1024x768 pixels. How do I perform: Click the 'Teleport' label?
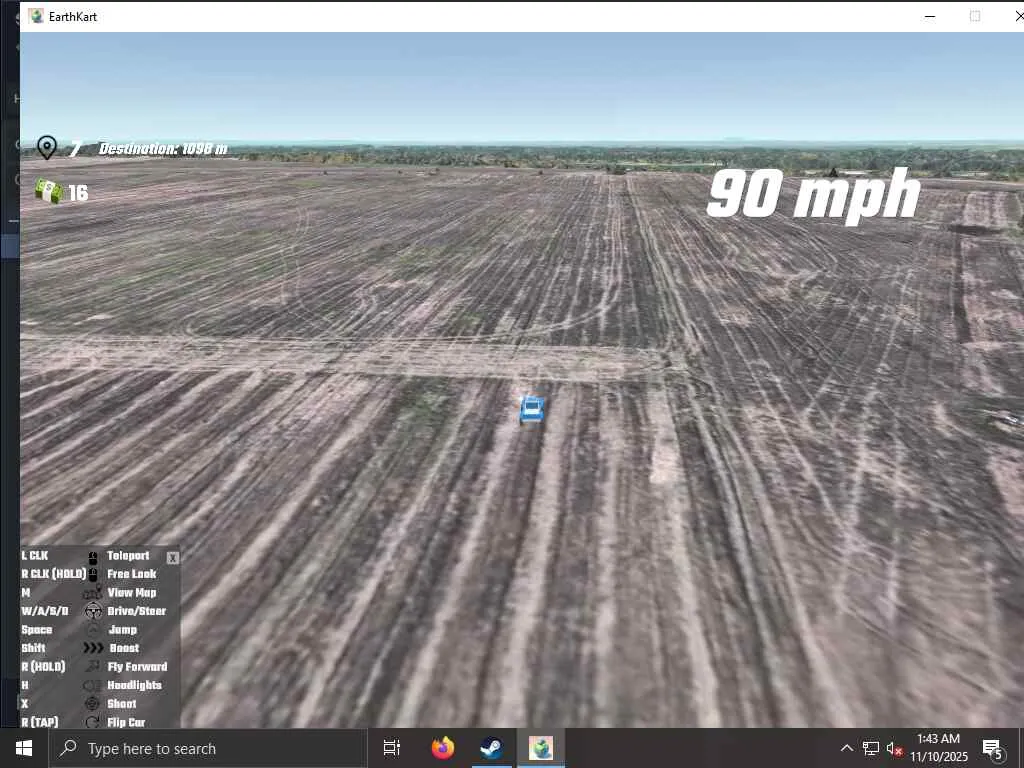click(x=128, y=556)
